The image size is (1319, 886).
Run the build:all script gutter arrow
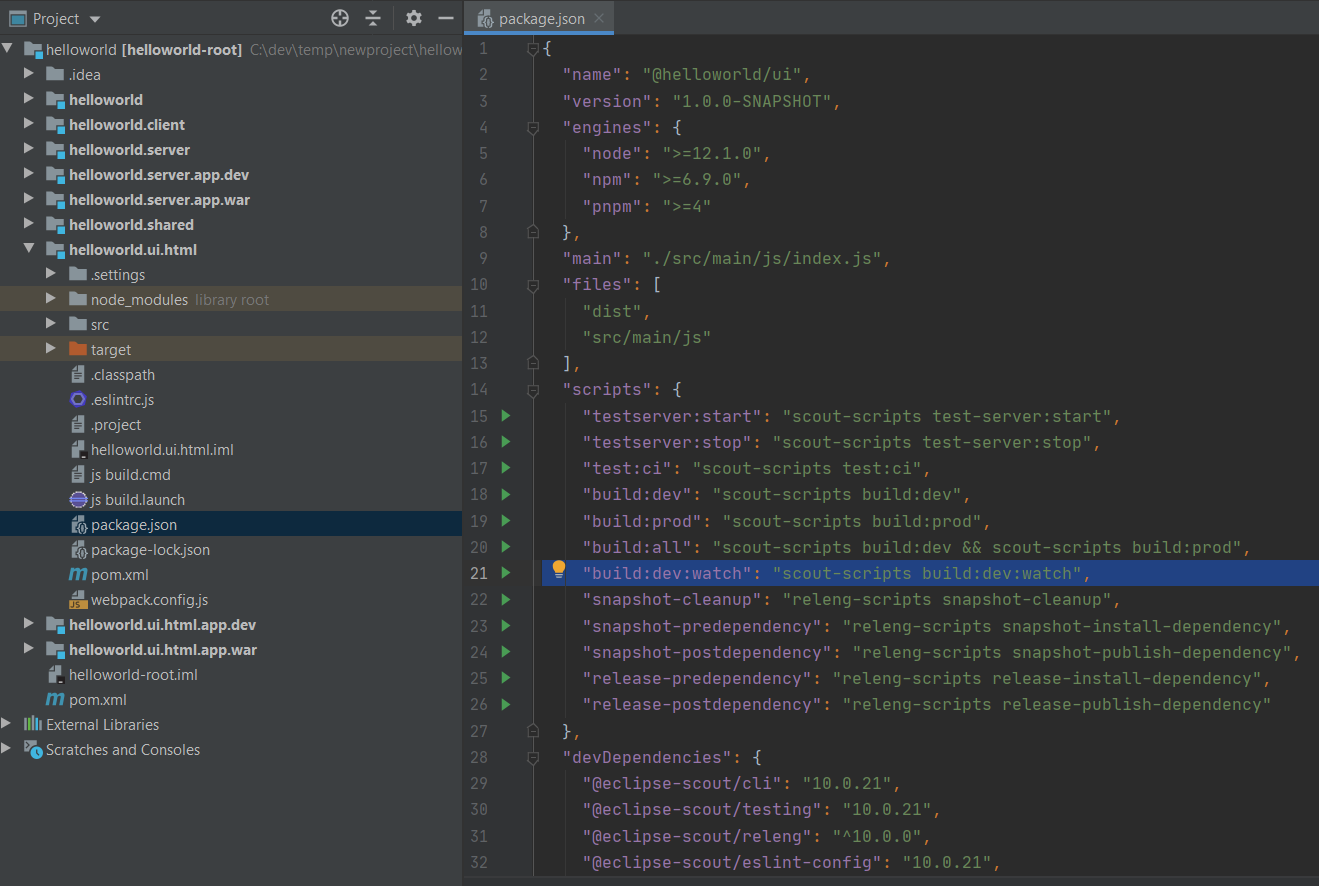coord(506,547)
